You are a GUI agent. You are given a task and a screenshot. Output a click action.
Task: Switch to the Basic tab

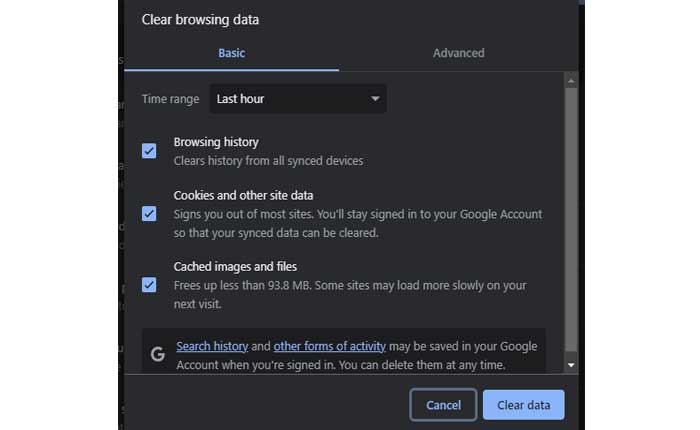(232, 53)
